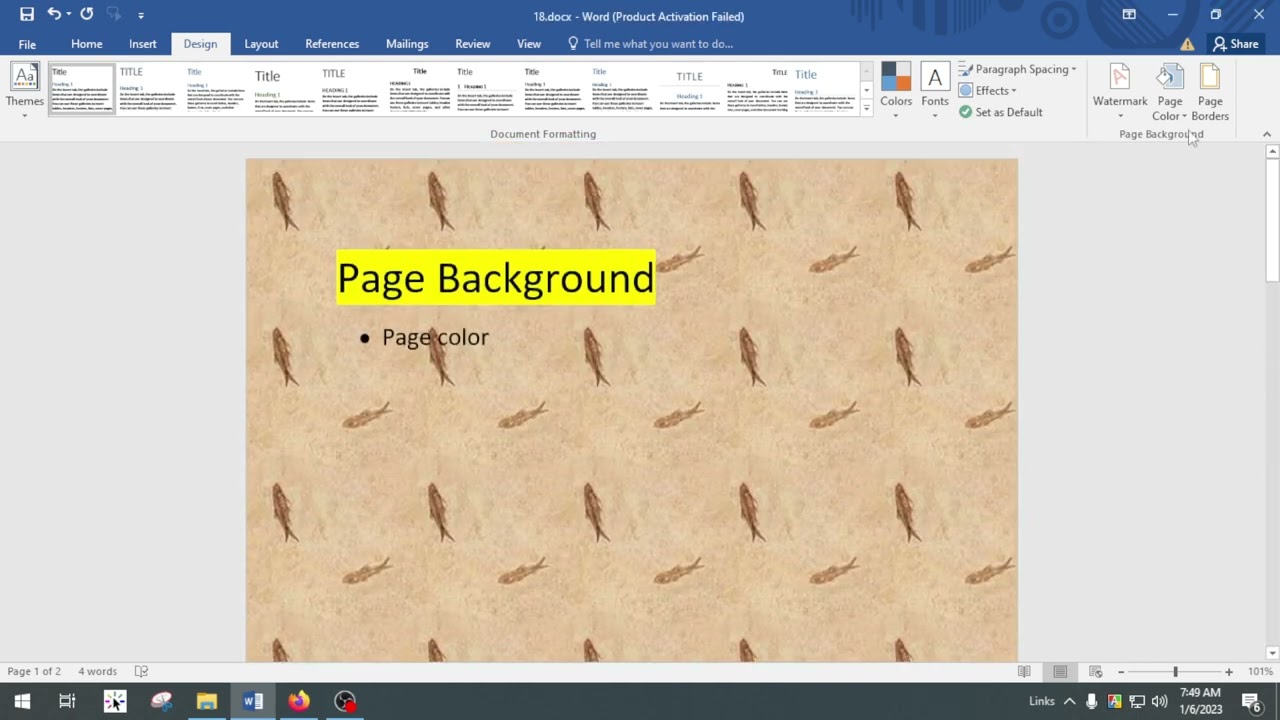Open the cursor app in the taskbar
1280x720 pixels.
tap(115, 701)
